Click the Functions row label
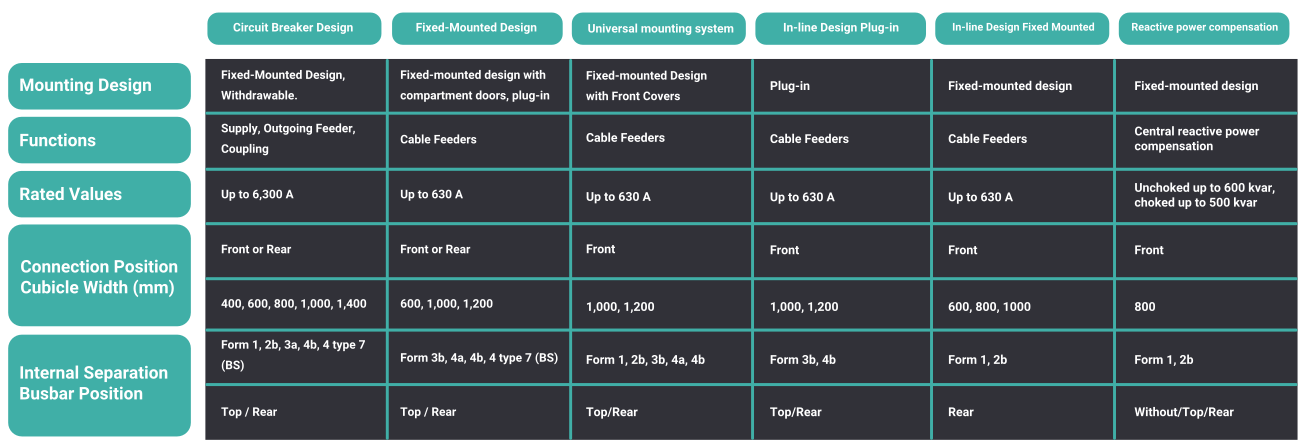 click(99, 140)
